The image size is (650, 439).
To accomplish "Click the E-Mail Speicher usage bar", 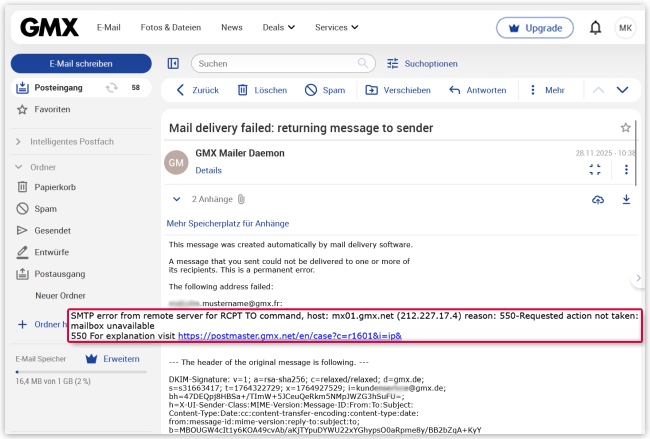I will (x=81, y=372).
